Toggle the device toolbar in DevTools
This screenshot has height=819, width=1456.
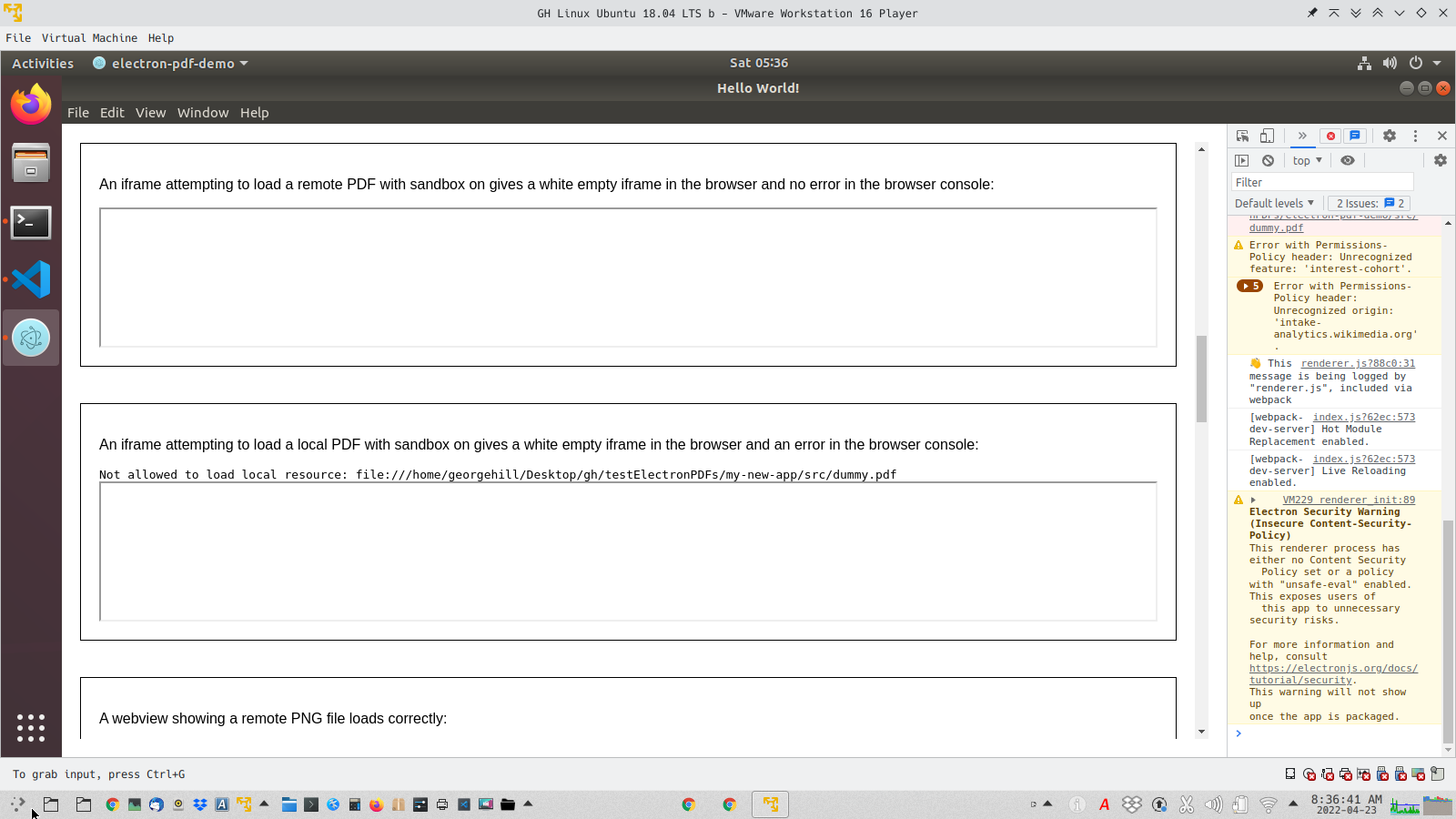coord(1267,135)
